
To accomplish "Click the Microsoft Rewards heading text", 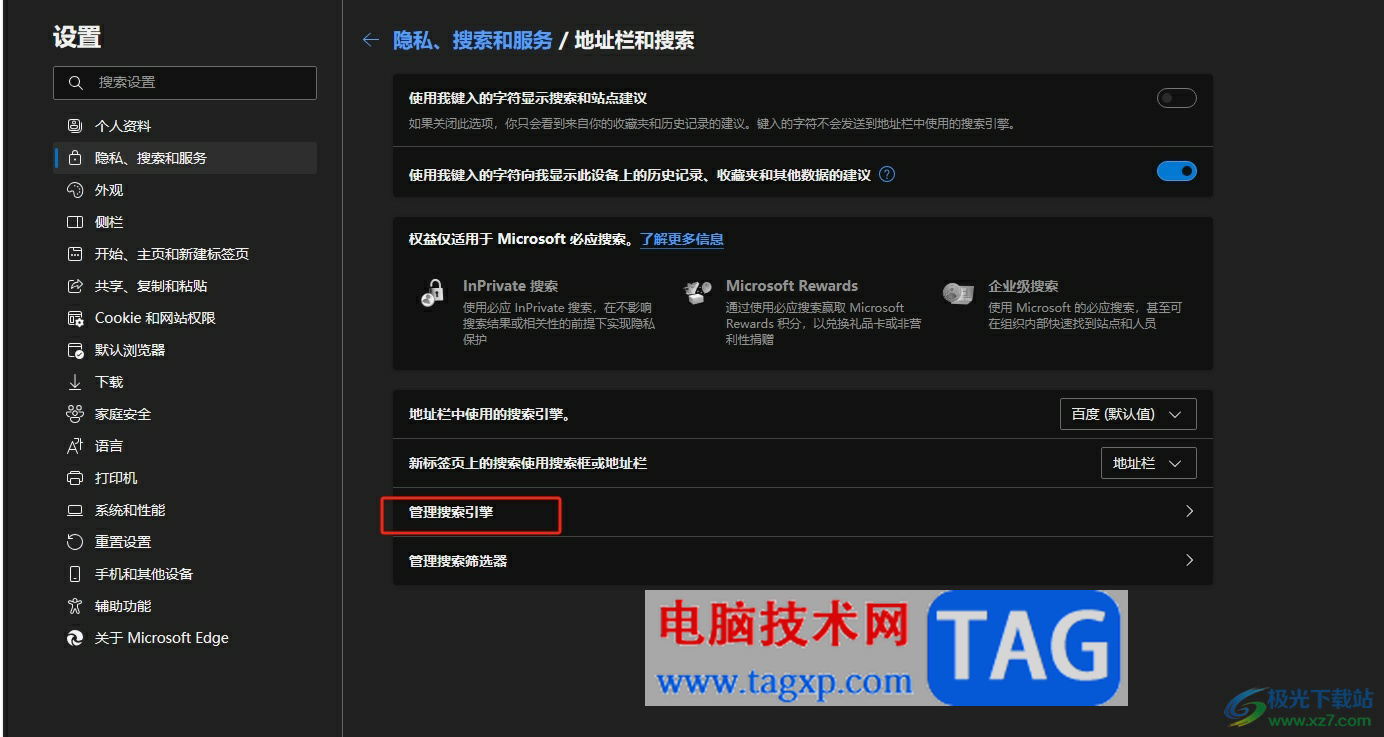I will tap(792, 286).
